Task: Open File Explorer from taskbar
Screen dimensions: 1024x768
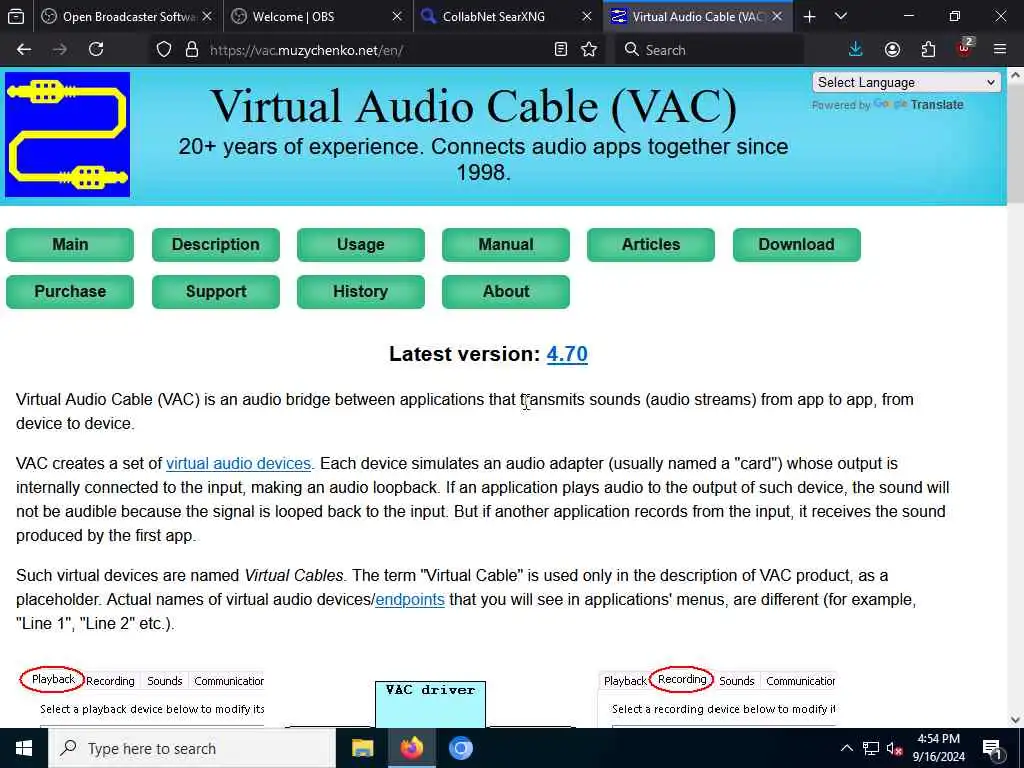Action: click(x=362, y=748)
